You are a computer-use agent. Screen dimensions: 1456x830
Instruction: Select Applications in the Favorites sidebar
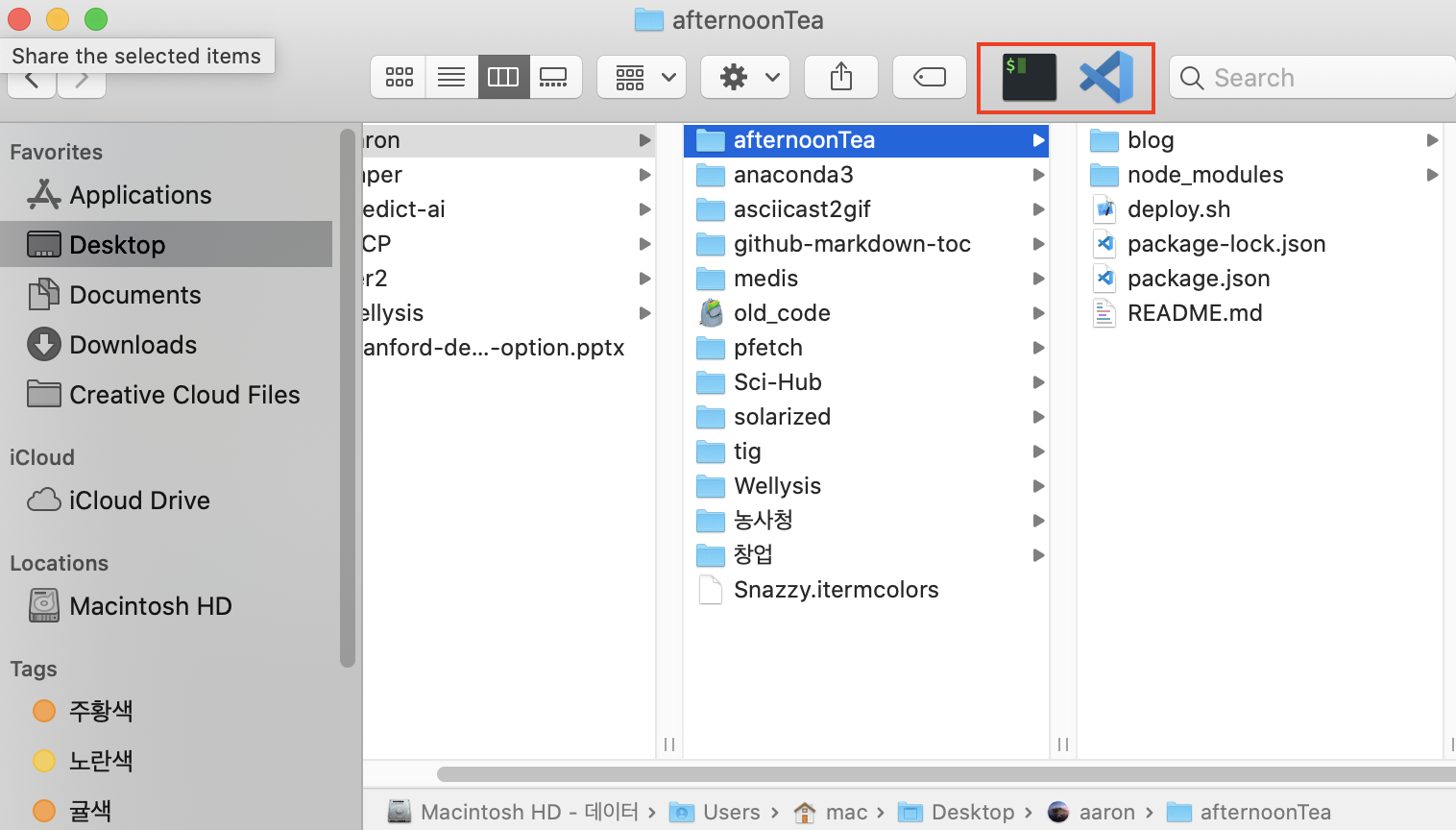coord(140,195)
